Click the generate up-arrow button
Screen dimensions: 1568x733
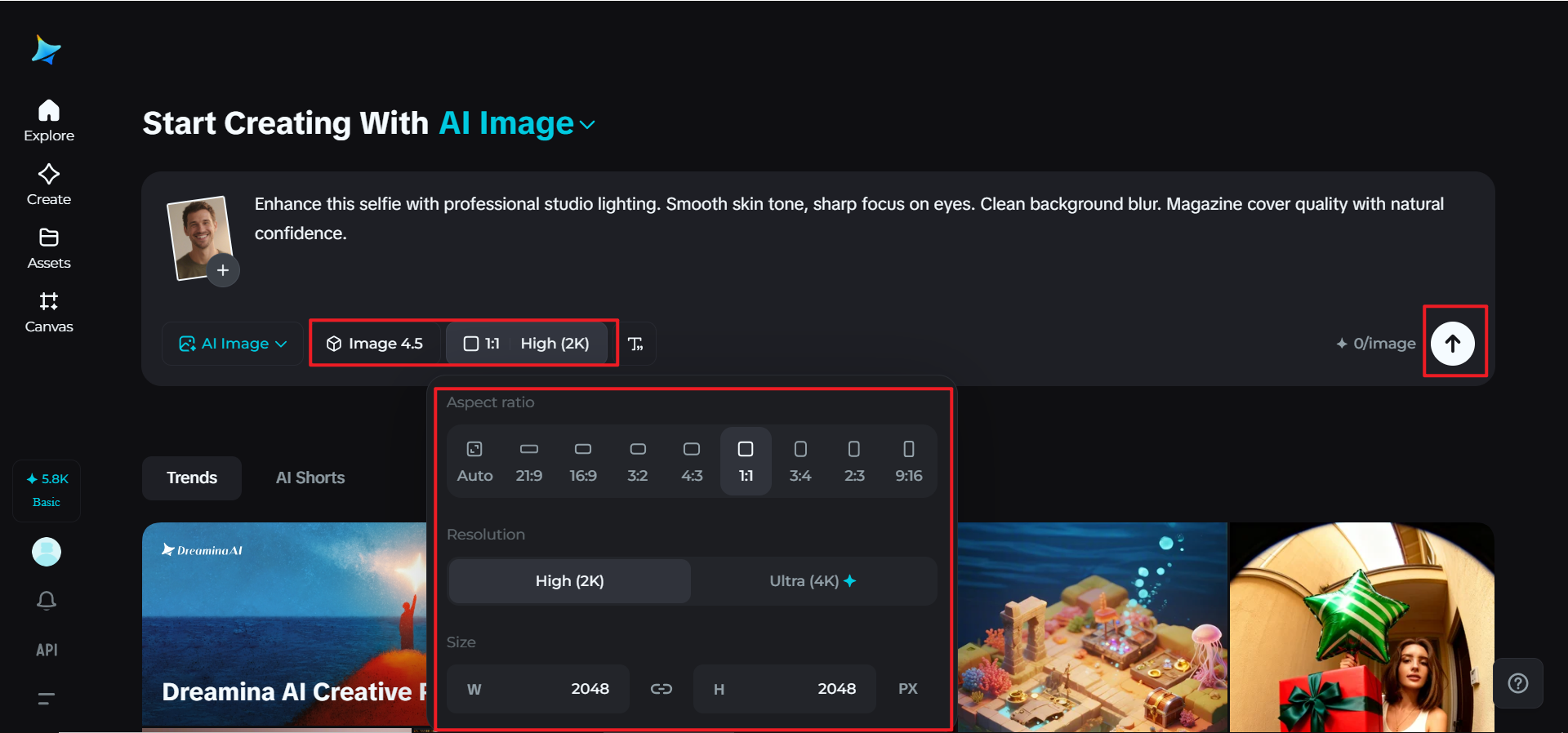coord(1453,344)
